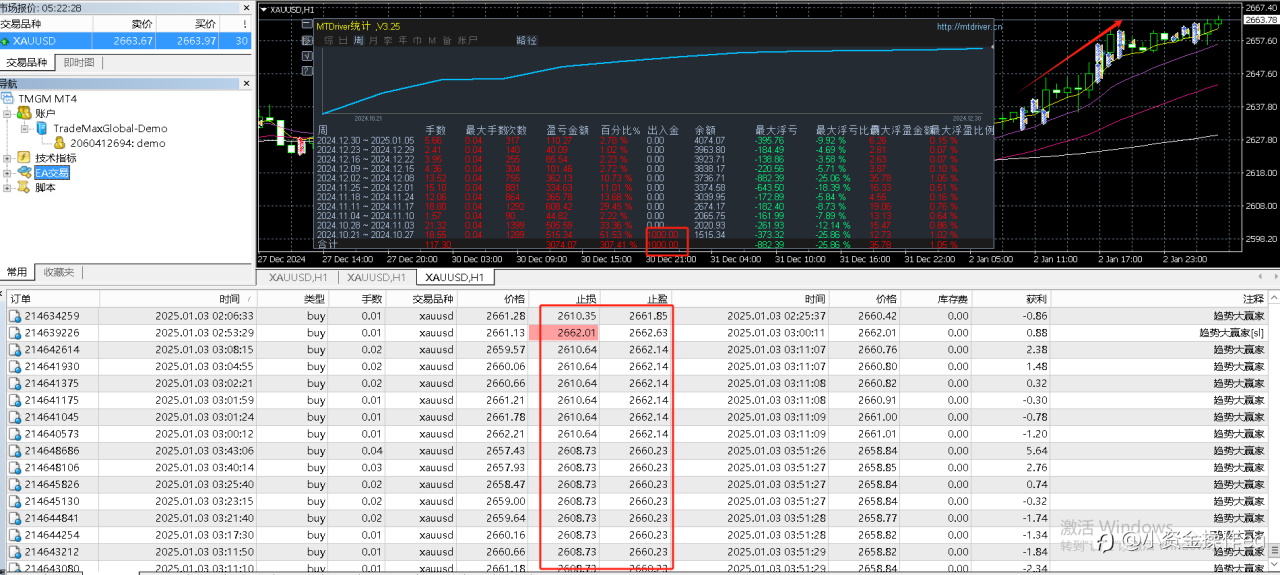
Task: Click the 技术指标 indicators icon
Action: [25, 158]
